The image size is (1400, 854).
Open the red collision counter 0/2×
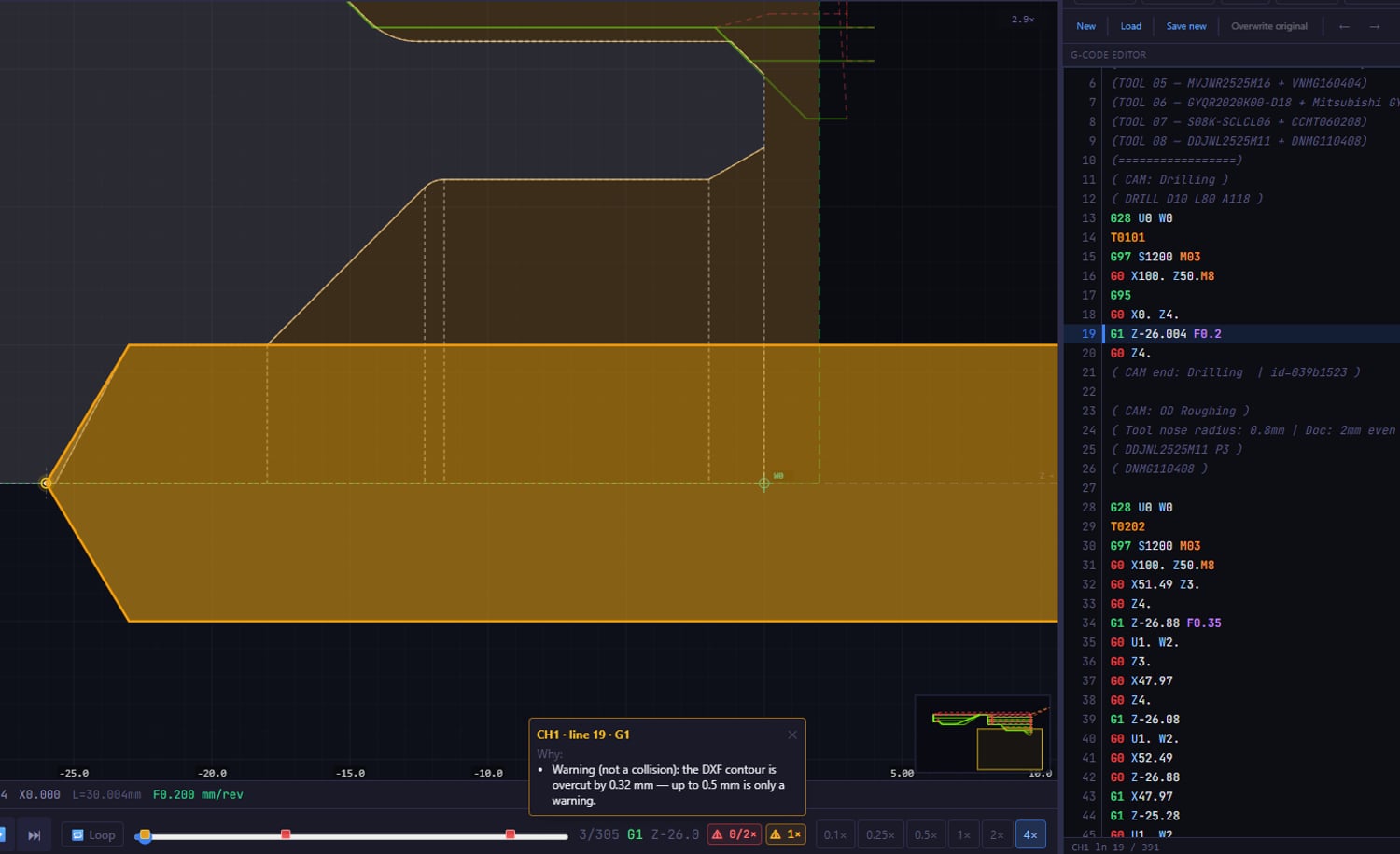[734, 834]
